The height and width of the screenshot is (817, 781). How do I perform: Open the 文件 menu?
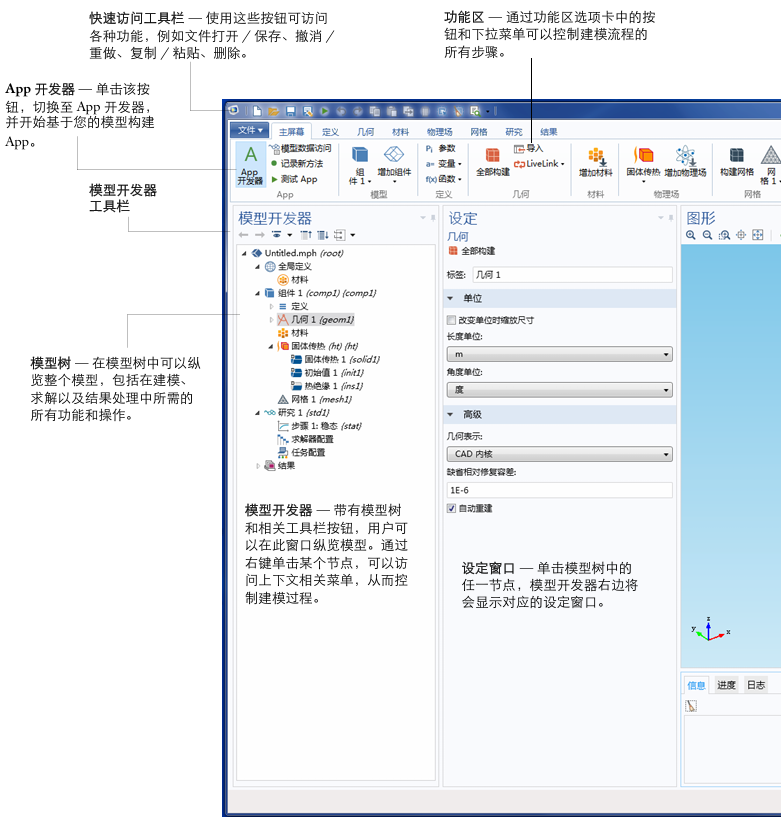point(250,130)
